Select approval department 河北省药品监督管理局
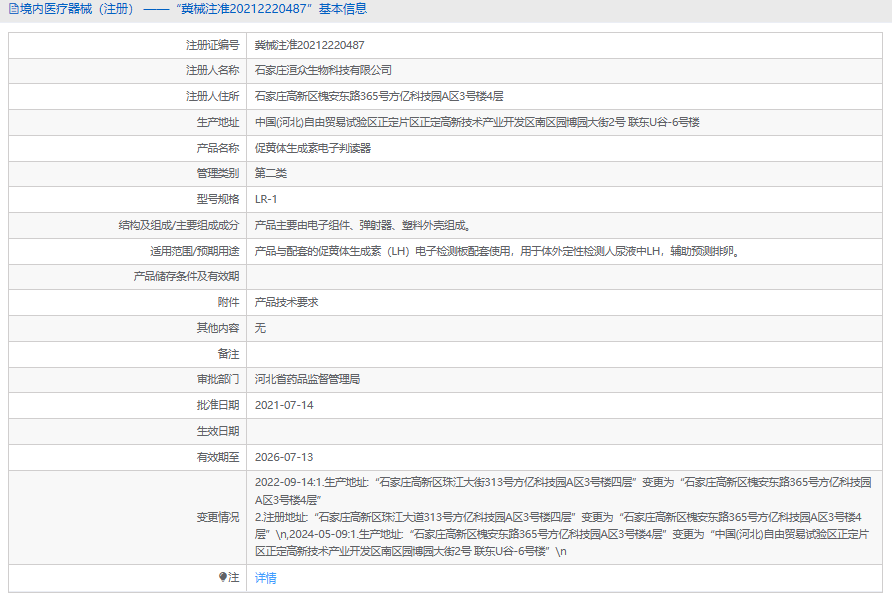The width and height of the screenshot is (892, 599). coord(307,379)
